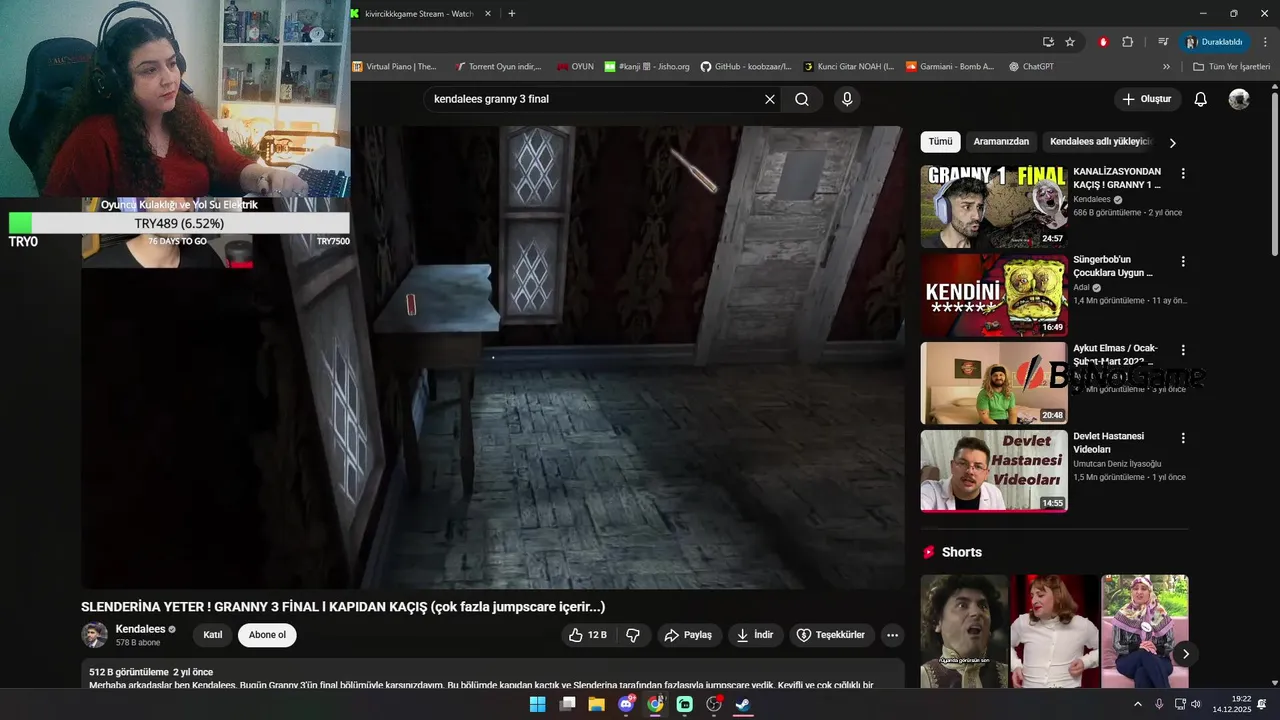Open the YouTube account avatar menu
This screenshot has height=720, width=1280.
click(1239, 99)
